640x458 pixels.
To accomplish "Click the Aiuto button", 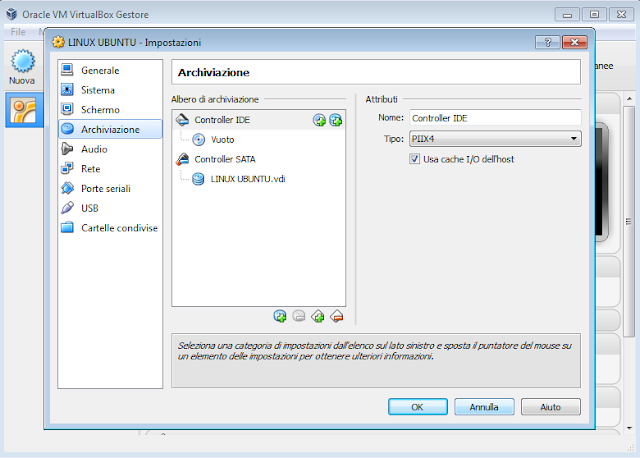I will (x=551, y=407).
